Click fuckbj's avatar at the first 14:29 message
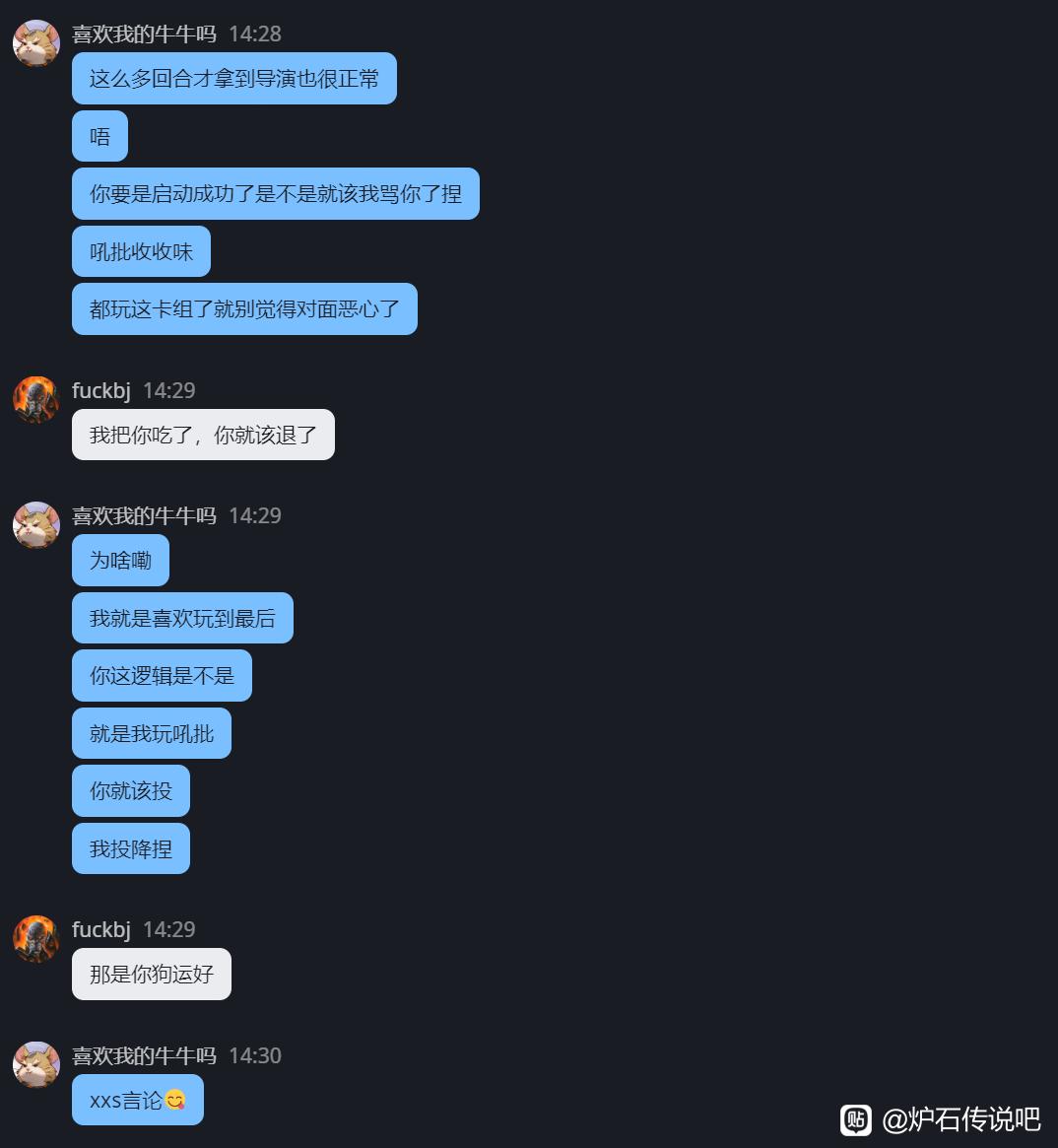The image size is (1058, 1148). pos(36,400)
